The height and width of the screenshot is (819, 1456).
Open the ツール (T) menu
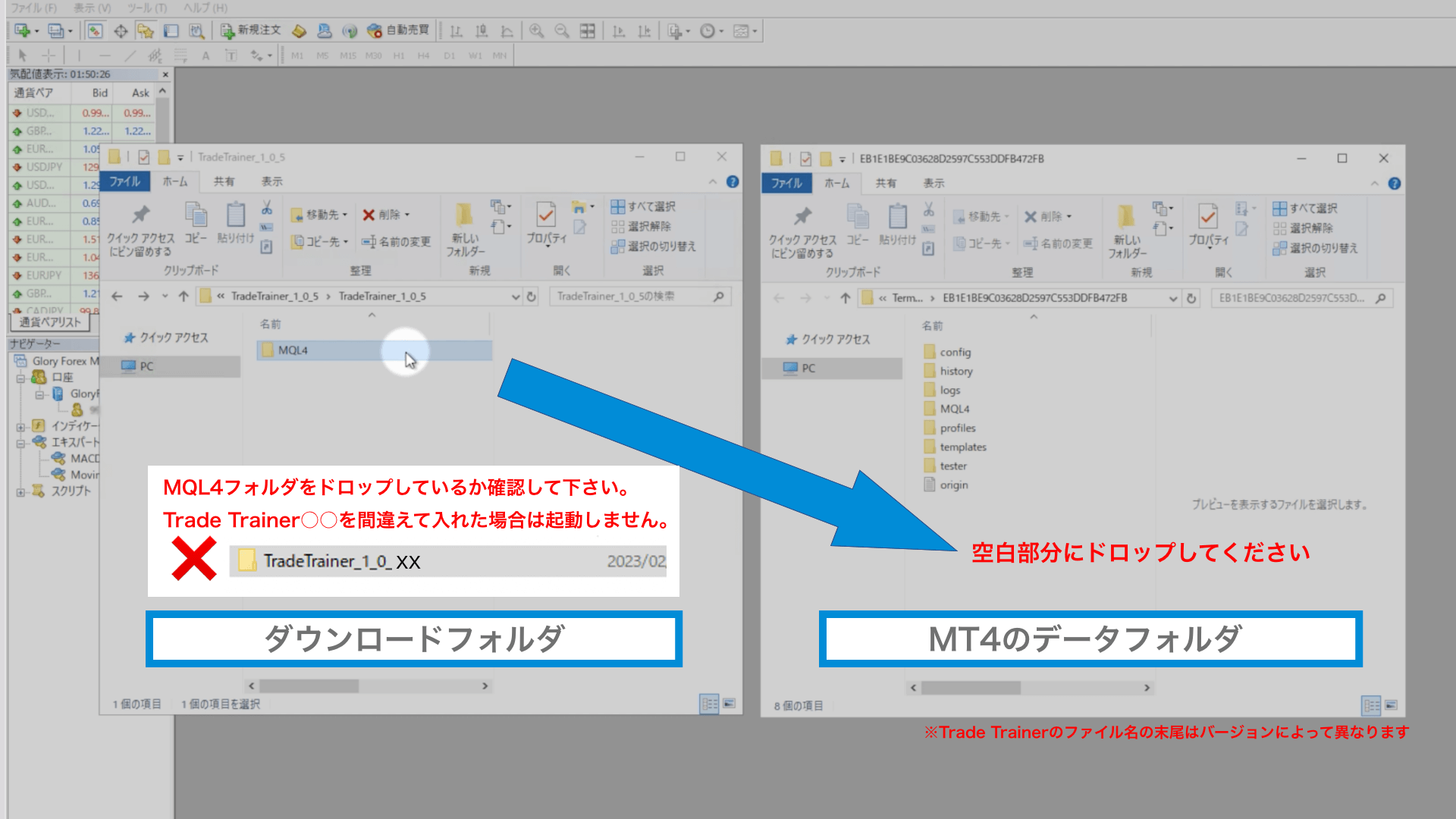coord(146,8)
